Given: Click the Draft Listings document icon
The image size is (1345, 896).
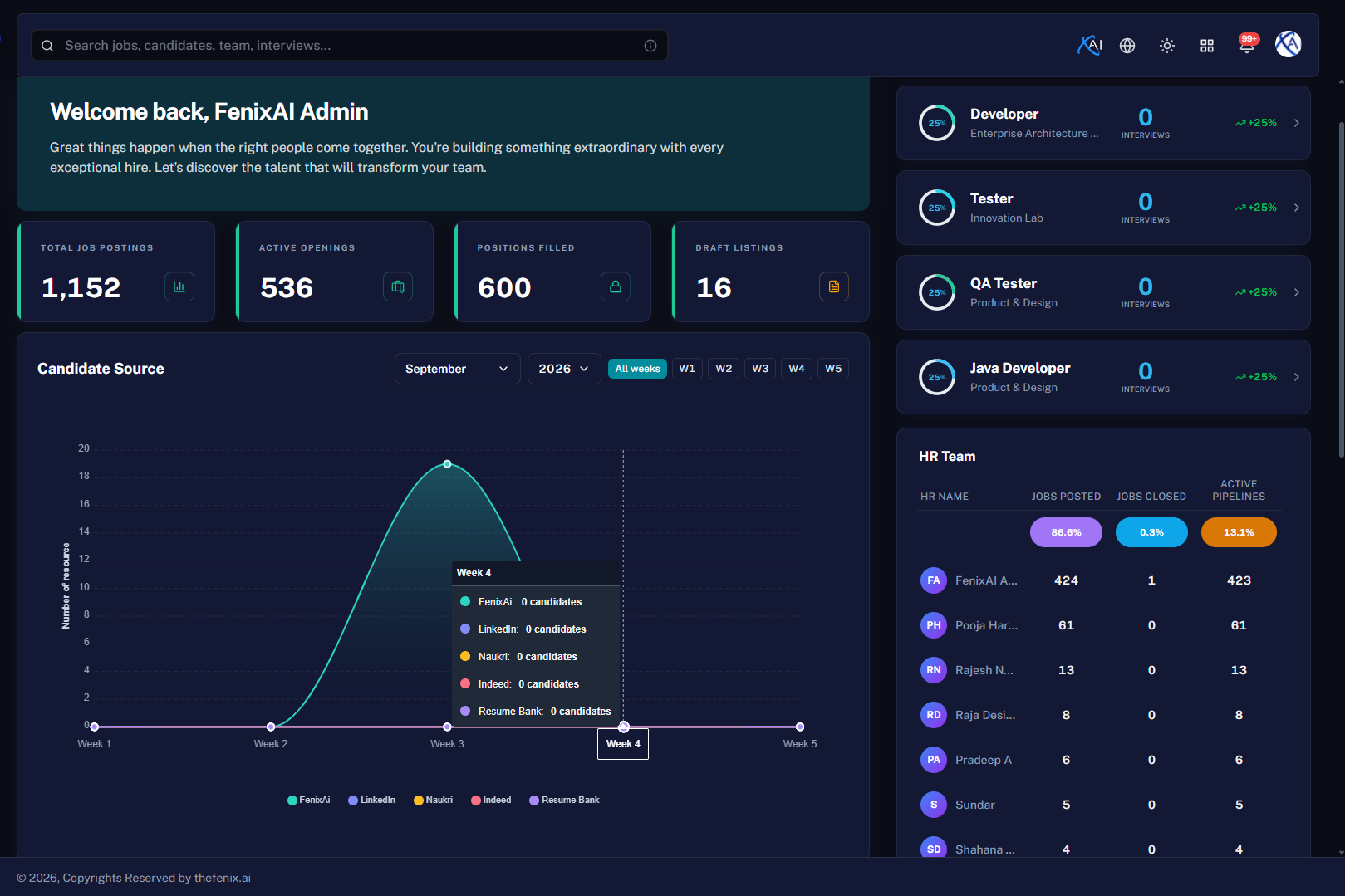Looking at the screenshot, I should tap(834, 286).
